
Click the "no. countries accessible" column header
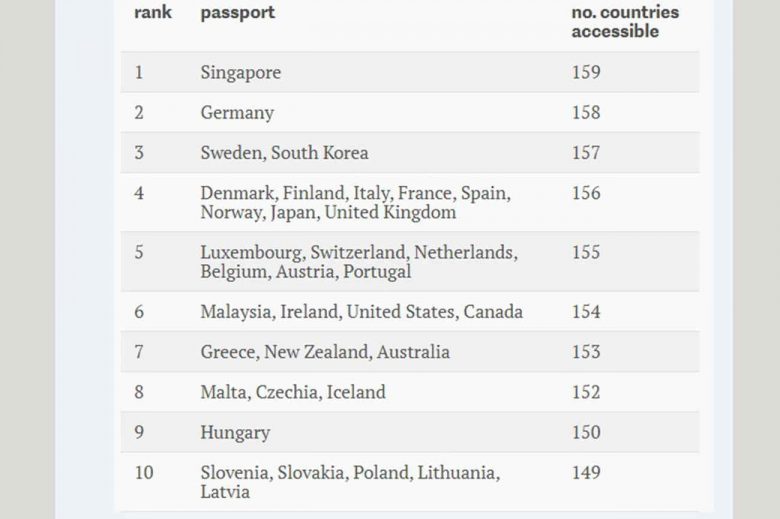click(624, 21)
